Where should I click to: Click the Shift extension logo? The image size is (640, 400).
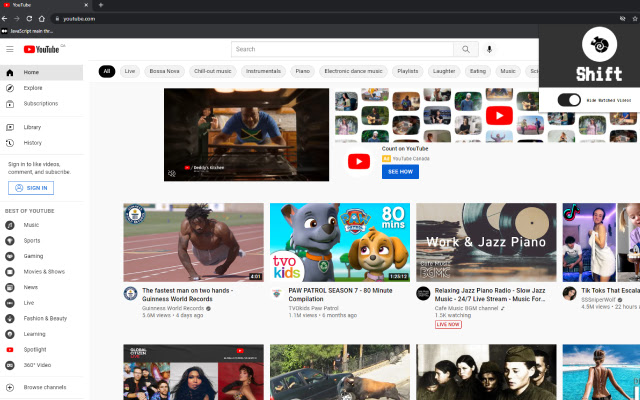tap(599, 44)
